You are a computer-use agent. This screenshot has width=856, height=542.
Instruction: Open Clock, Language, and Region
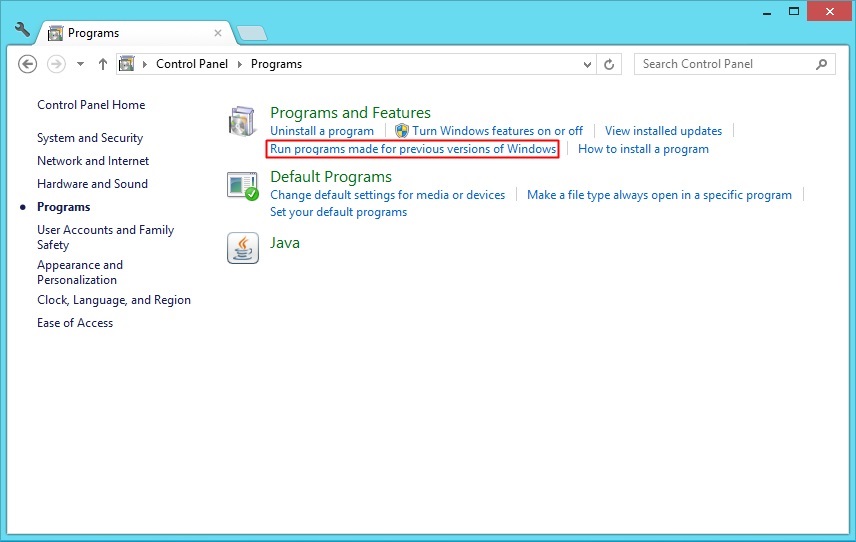tap(114, 300)
